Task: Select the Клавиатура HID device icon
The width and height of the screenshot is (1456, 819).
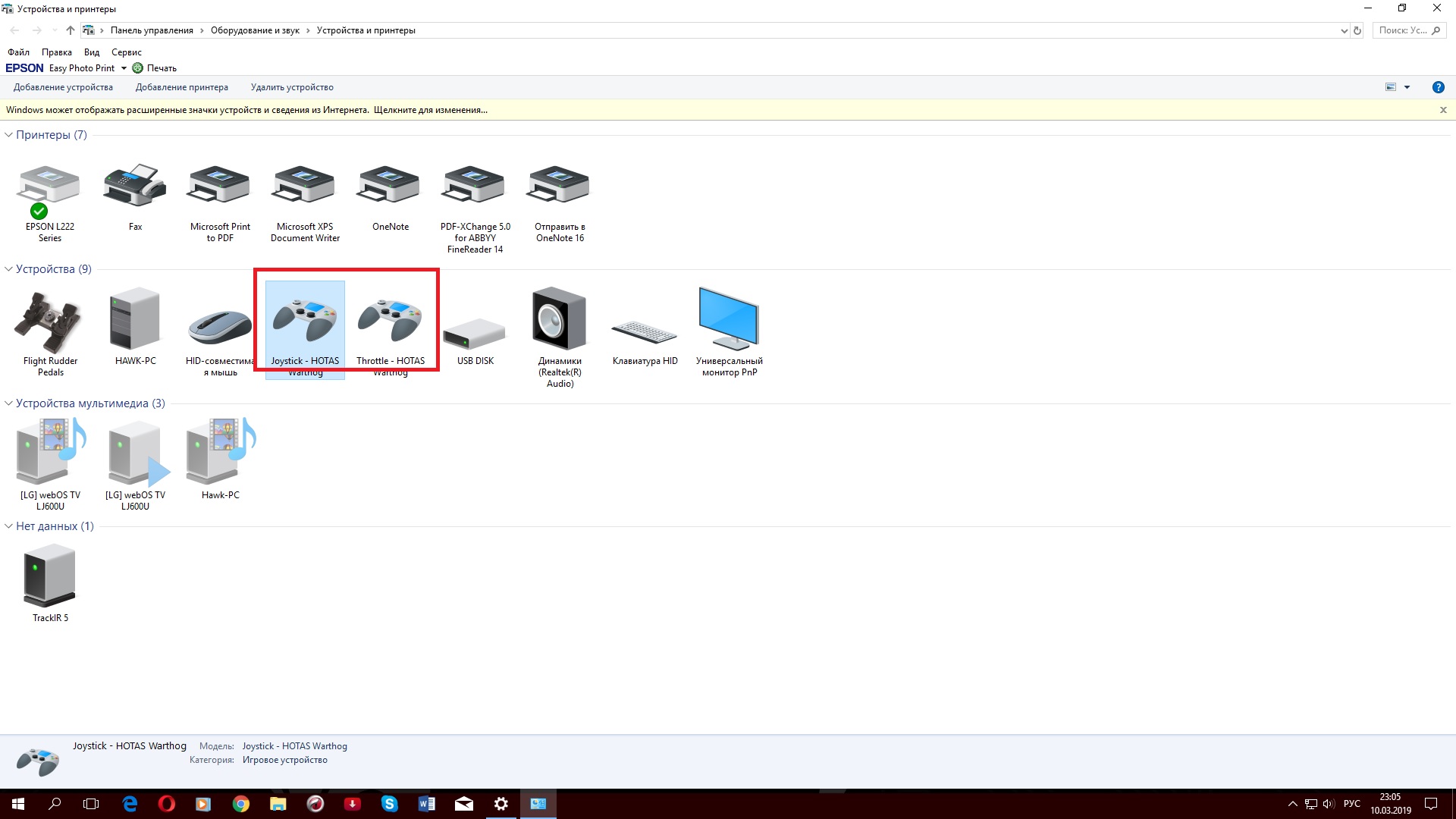Action: click(645, 332)
